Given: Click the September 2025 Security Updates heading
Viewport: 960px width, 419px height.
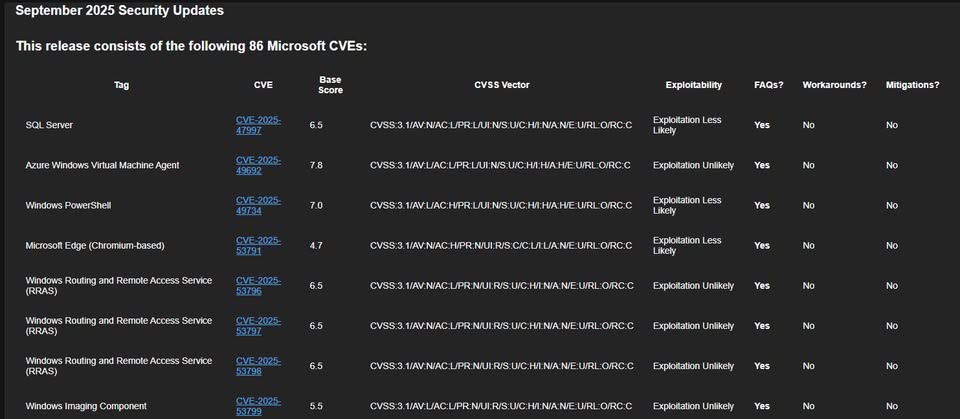Looking at the screenshot, I should [120, 11].
